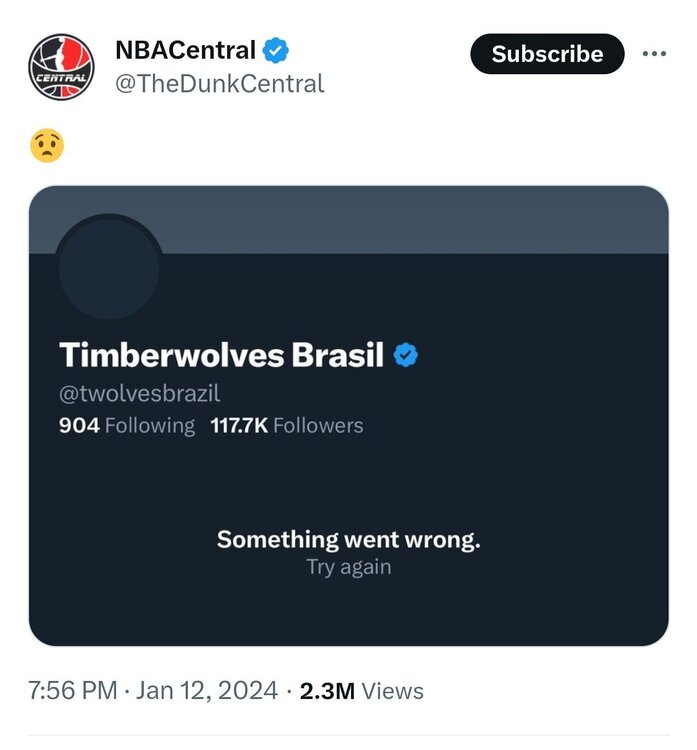The height and width of the screenshot is (750, 697).
Task: Open the three-dot more options menu
Action: pyautogui.click(x=654, y=53)
